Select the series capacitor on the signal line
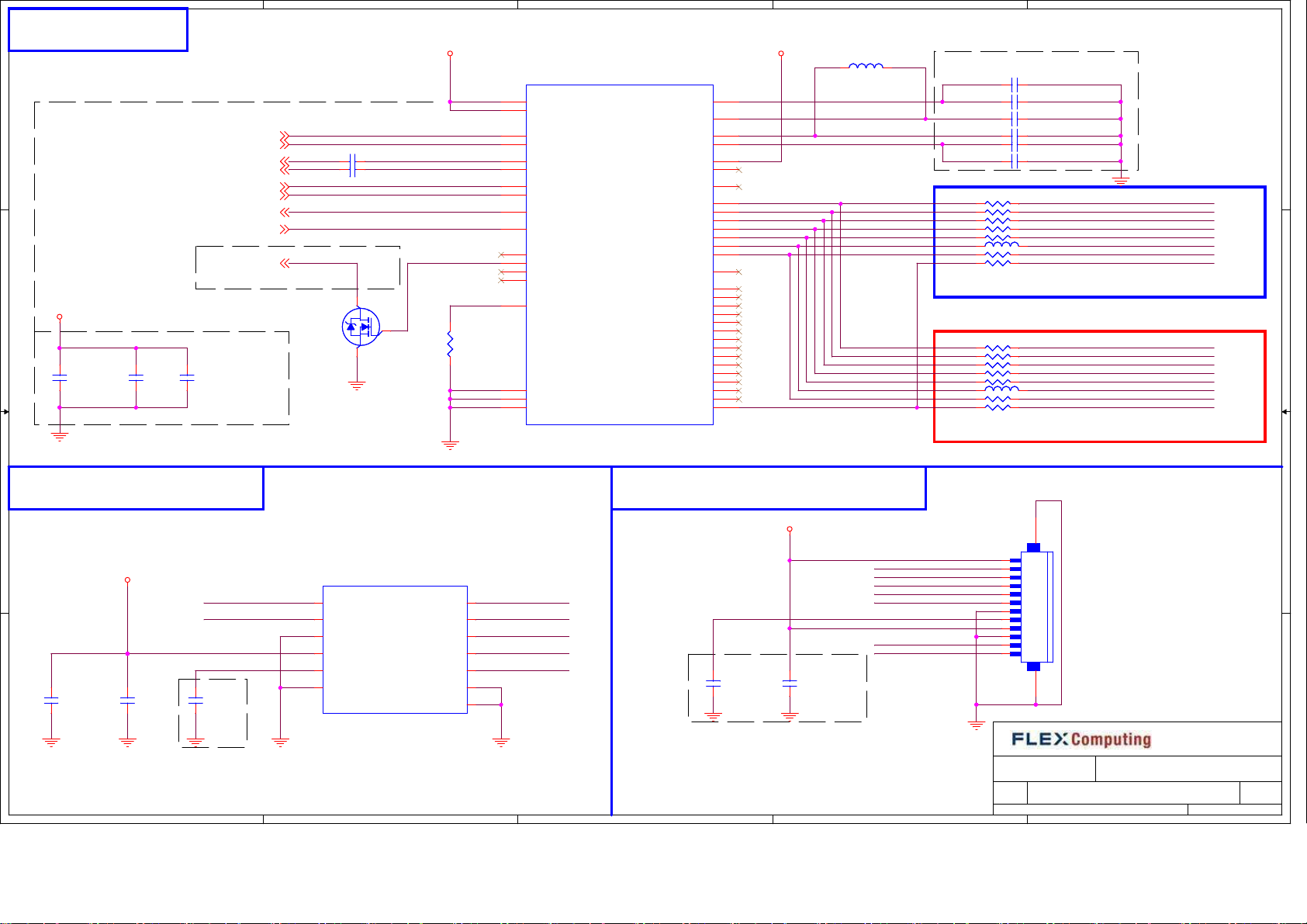Screen dimensions: 1307x924 point(353,165)
